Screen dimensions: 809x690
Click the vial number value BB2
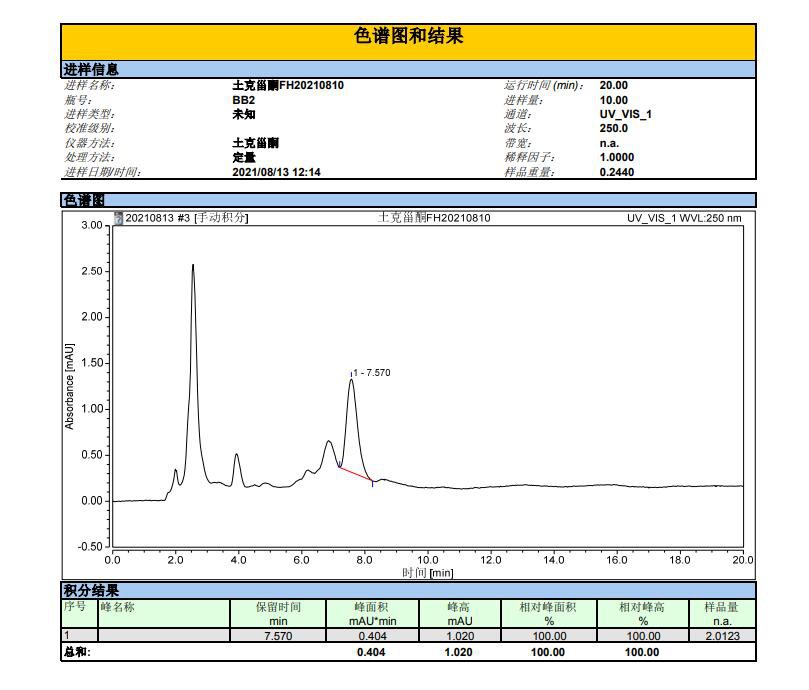[244, 100]
